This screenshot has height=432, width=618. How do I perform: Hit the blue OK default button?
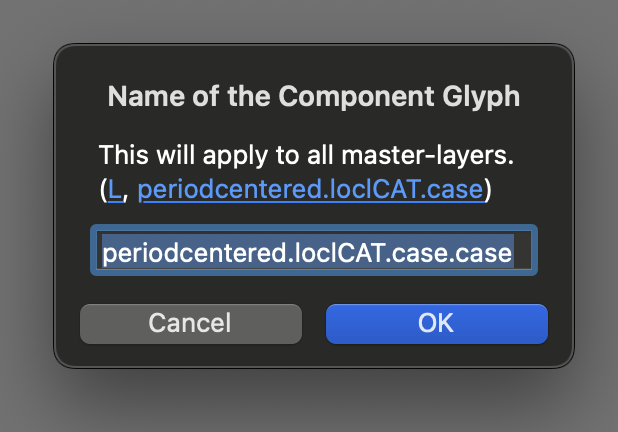pyautogui.click(x=436, y=323)
